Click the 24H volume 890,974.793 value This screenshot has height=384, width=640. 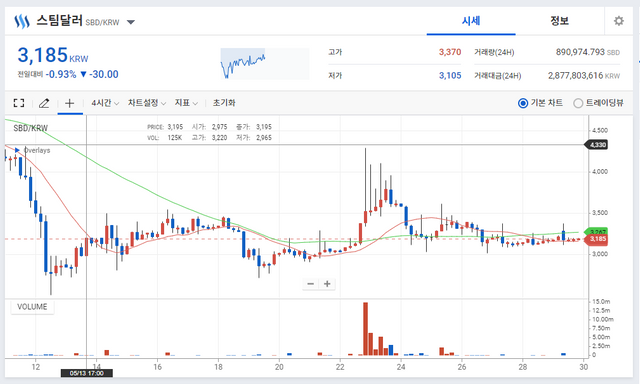click(x=580, y=52)
